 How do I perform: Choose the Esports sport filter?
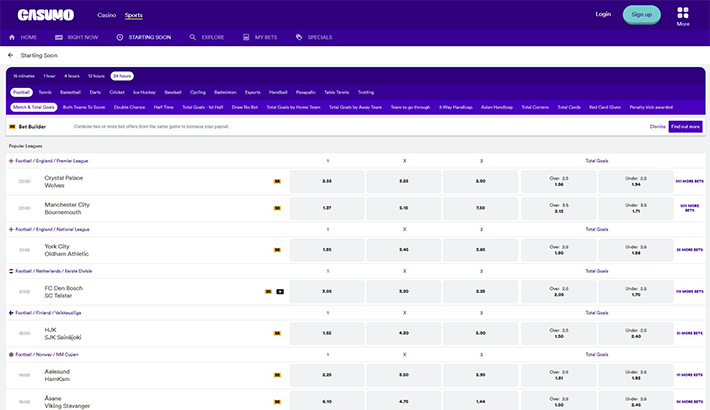coord(253,92)
